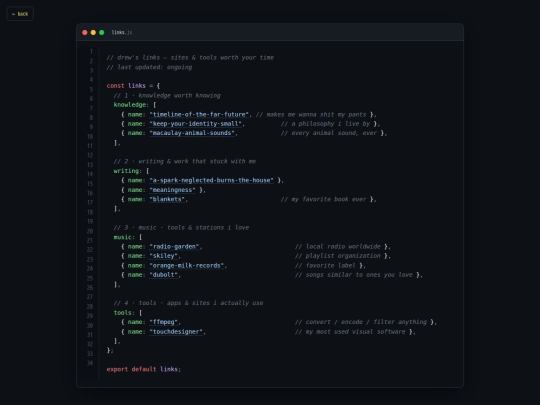The width and height of the screenshot is (540, 405).
Task: Click comment 'apps & sites i actually use'
Action: pos(215,303)
